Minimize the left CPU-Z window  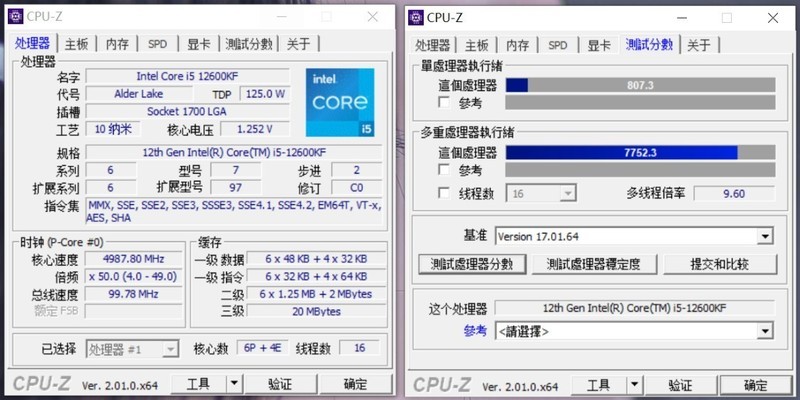pos(282,17)
